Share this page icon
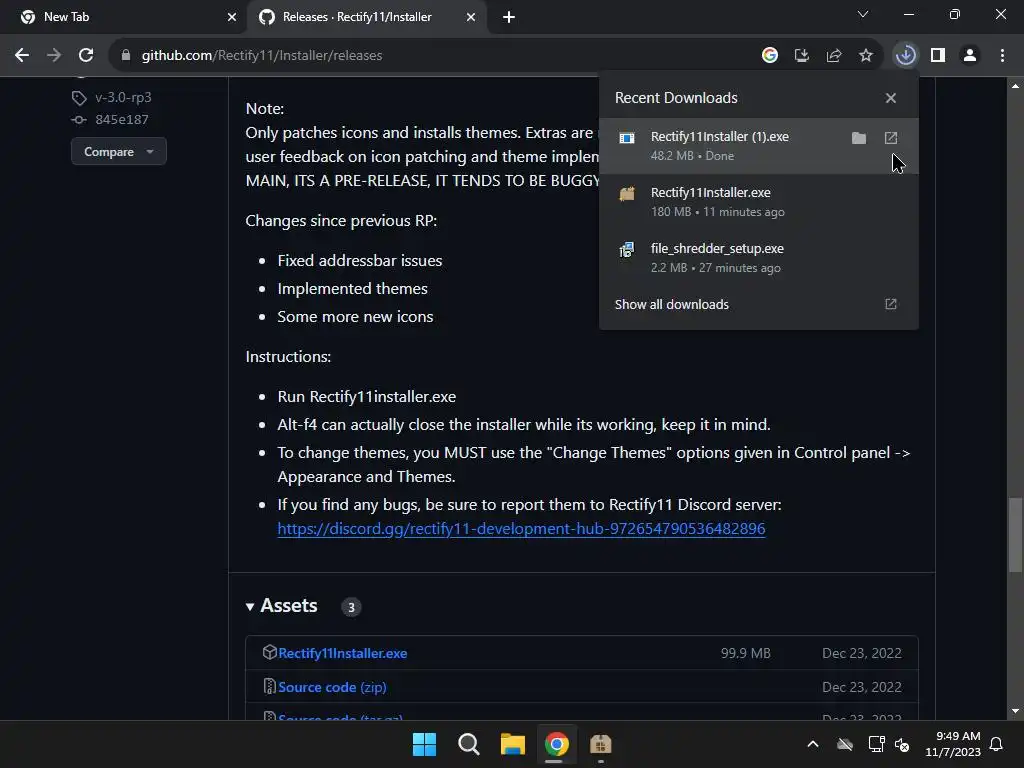This screenshot has width=1024, height=768. pyautogui.click(x=834, y=56)
